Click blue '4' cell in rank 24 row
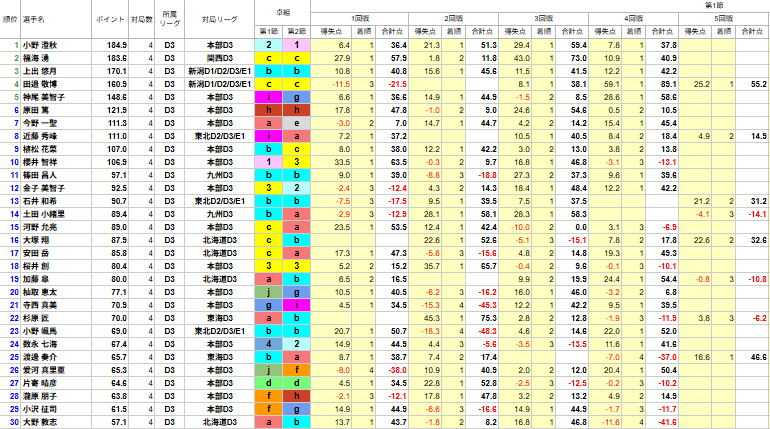 269,344
